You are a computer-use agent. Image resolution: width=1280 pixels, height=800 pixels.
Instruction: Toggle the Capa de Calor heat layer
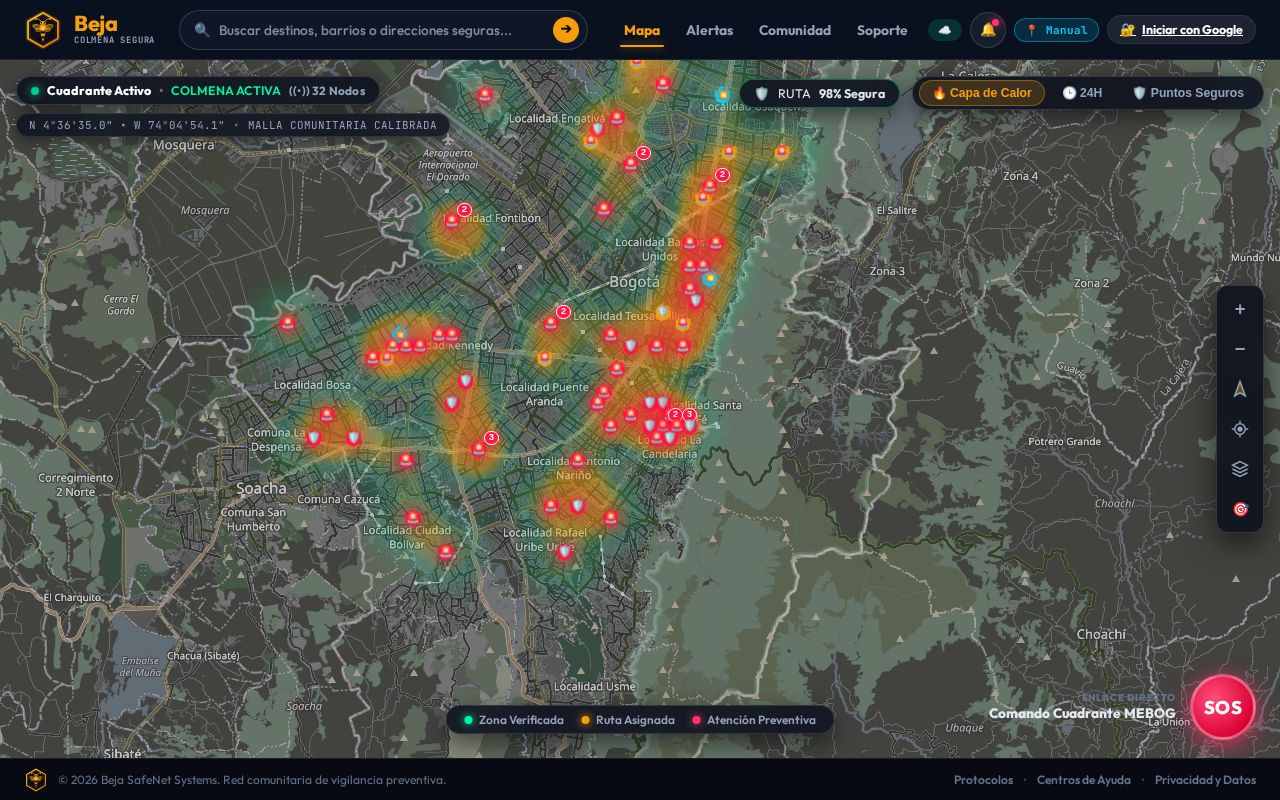(x=982, y=93)
